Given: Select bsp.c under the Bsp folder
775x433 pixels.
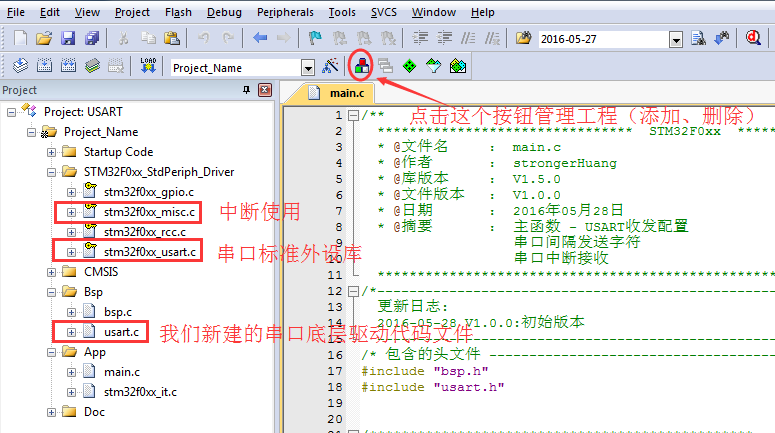Looking at the screenshot, I should pos(118,312).
